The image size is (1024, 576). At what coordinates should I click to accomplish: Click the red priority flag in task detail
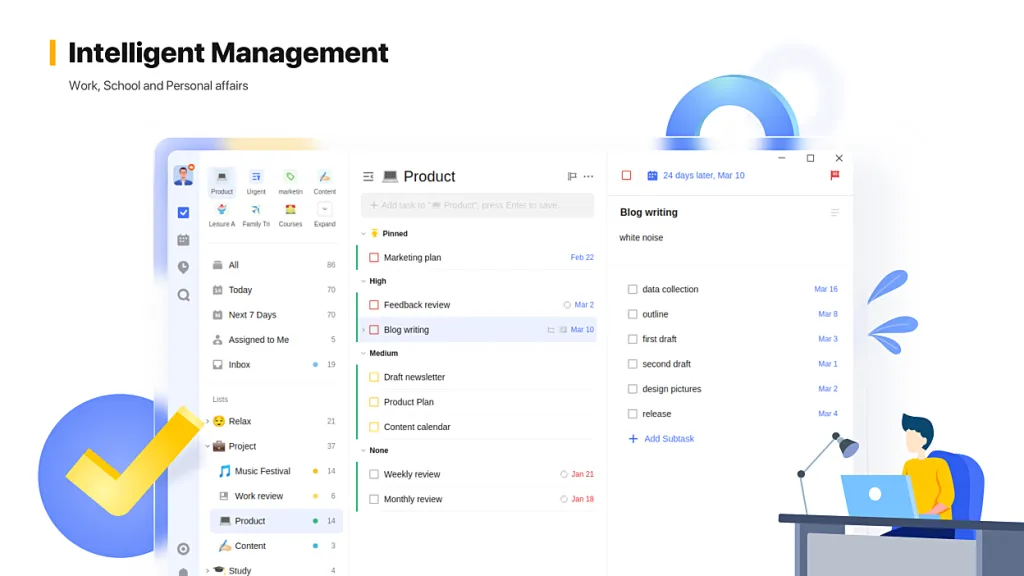(x=835, y=175)
